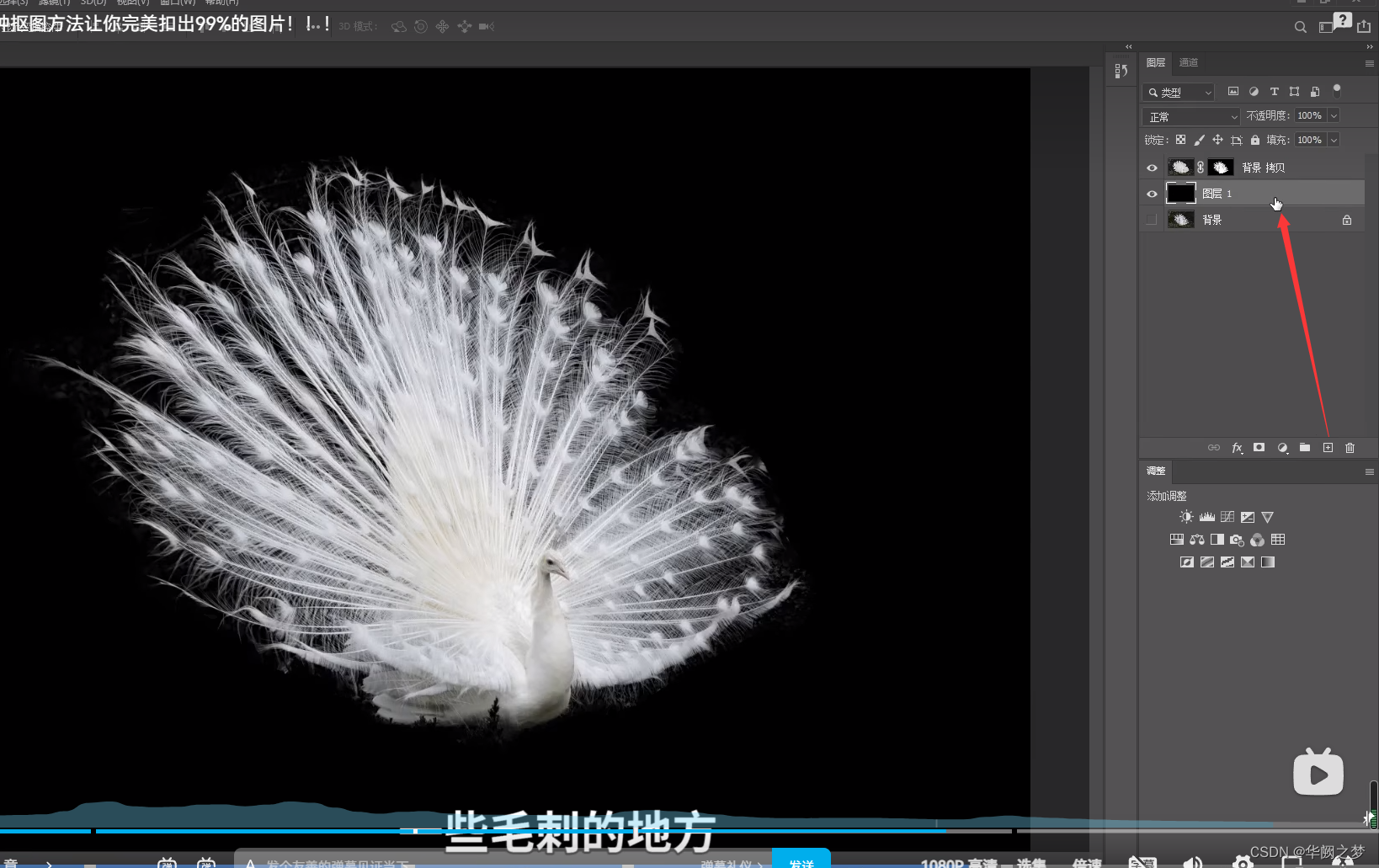
Task: Add a layer mask
Action: [1259, 447]
